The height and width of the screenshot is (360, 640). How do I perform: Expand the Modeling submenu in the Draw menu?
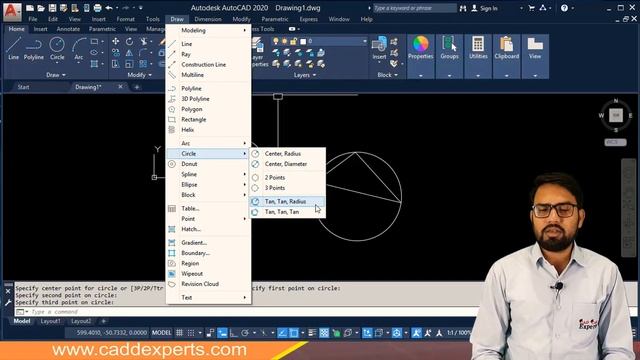coord(208,30)
